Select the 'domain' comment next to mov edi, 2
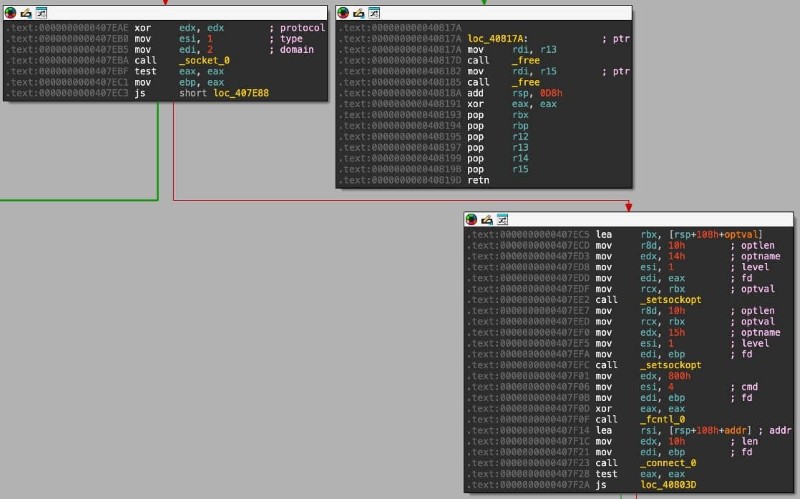 pos(296,49)
